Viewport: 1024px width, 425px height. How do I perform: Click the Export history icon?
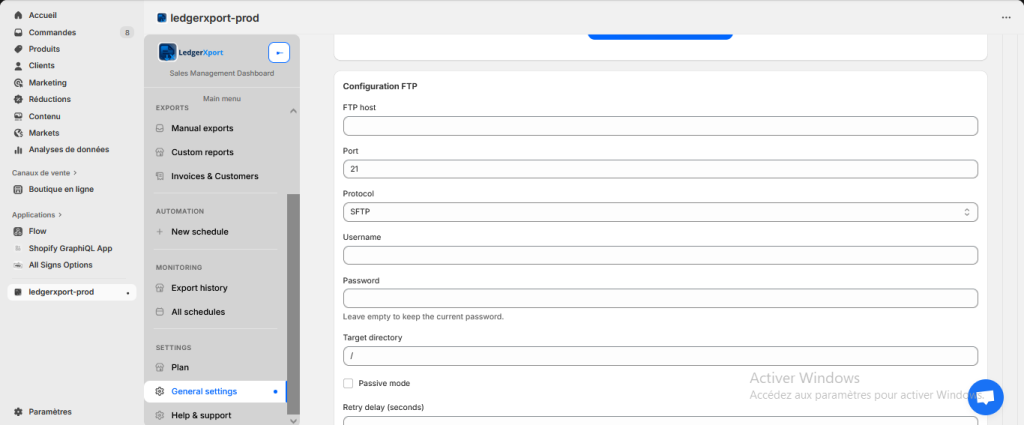coord(160,288)
